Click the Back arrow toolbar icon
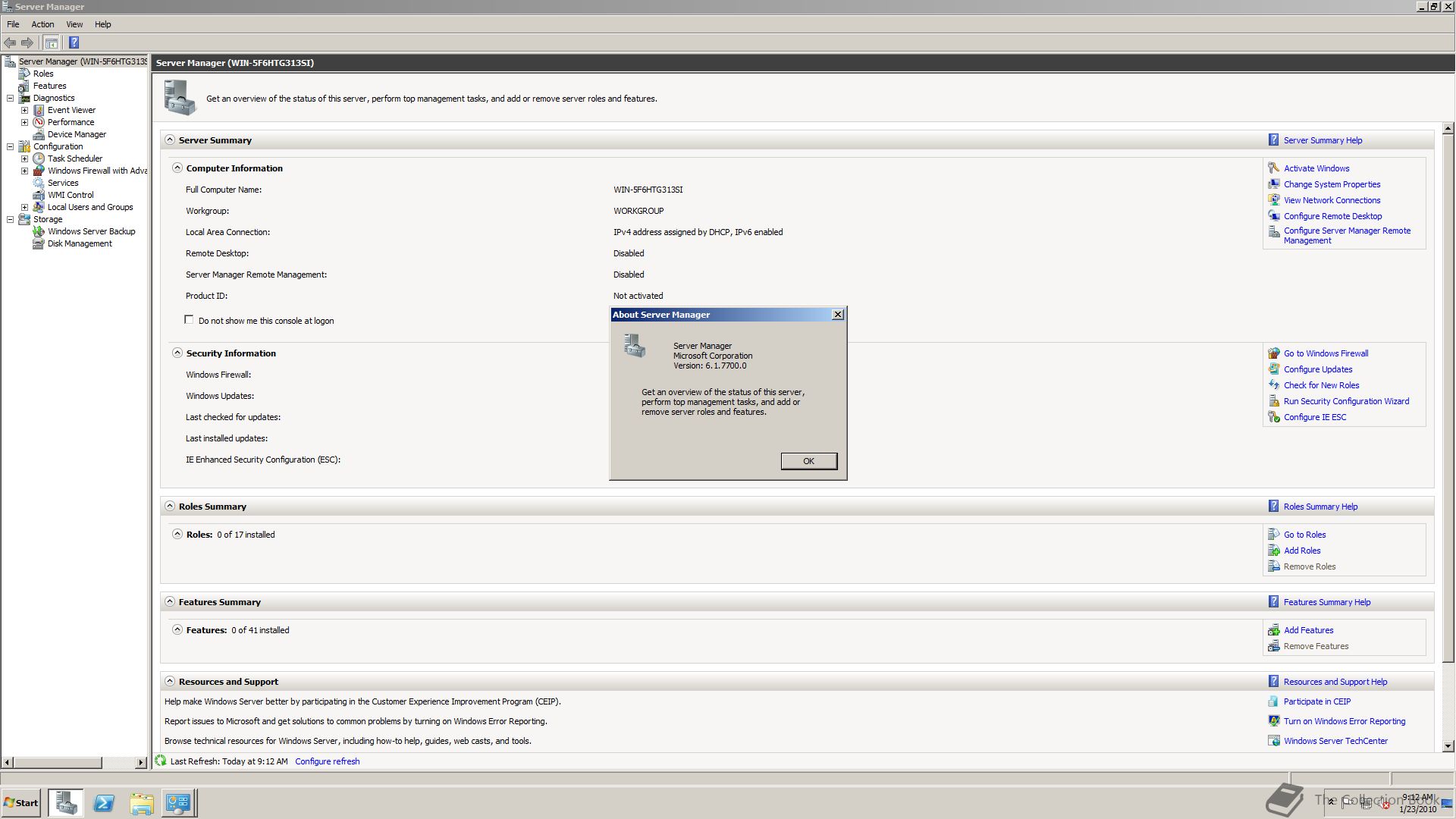This screenshot has width=1456, height=819. (x=10, y=42)
